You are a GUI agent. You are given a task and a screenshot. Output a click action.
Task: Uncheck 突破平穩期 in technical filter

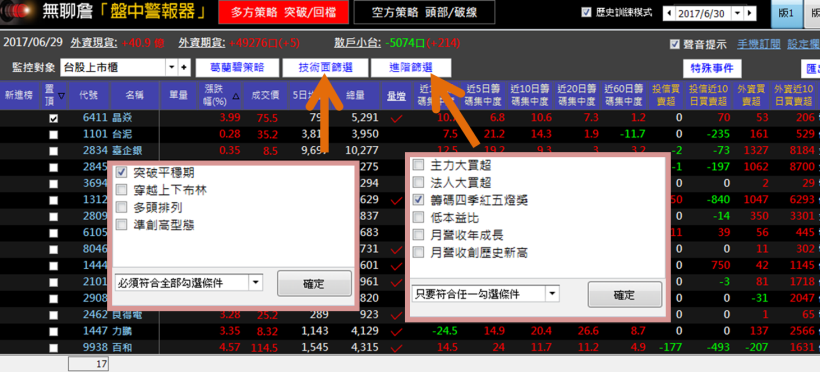[x=121, y=172]
